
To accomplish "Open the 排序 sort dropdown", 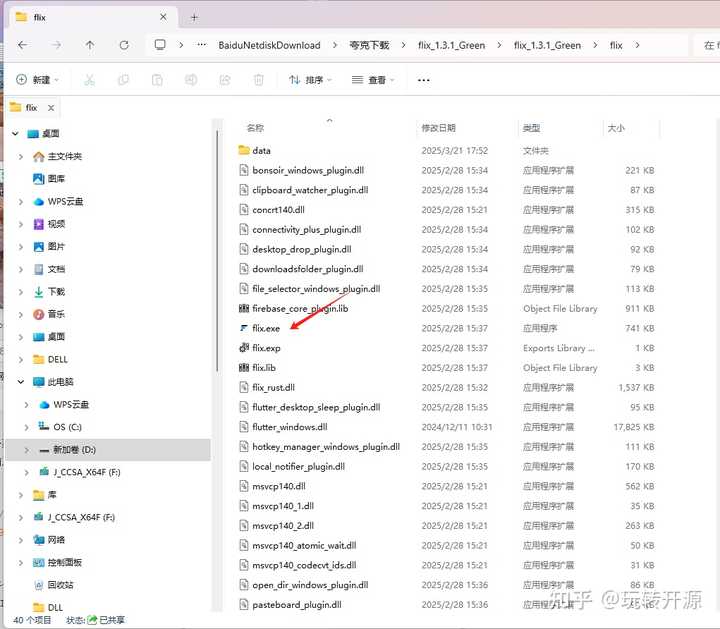I will pos(310,80).
